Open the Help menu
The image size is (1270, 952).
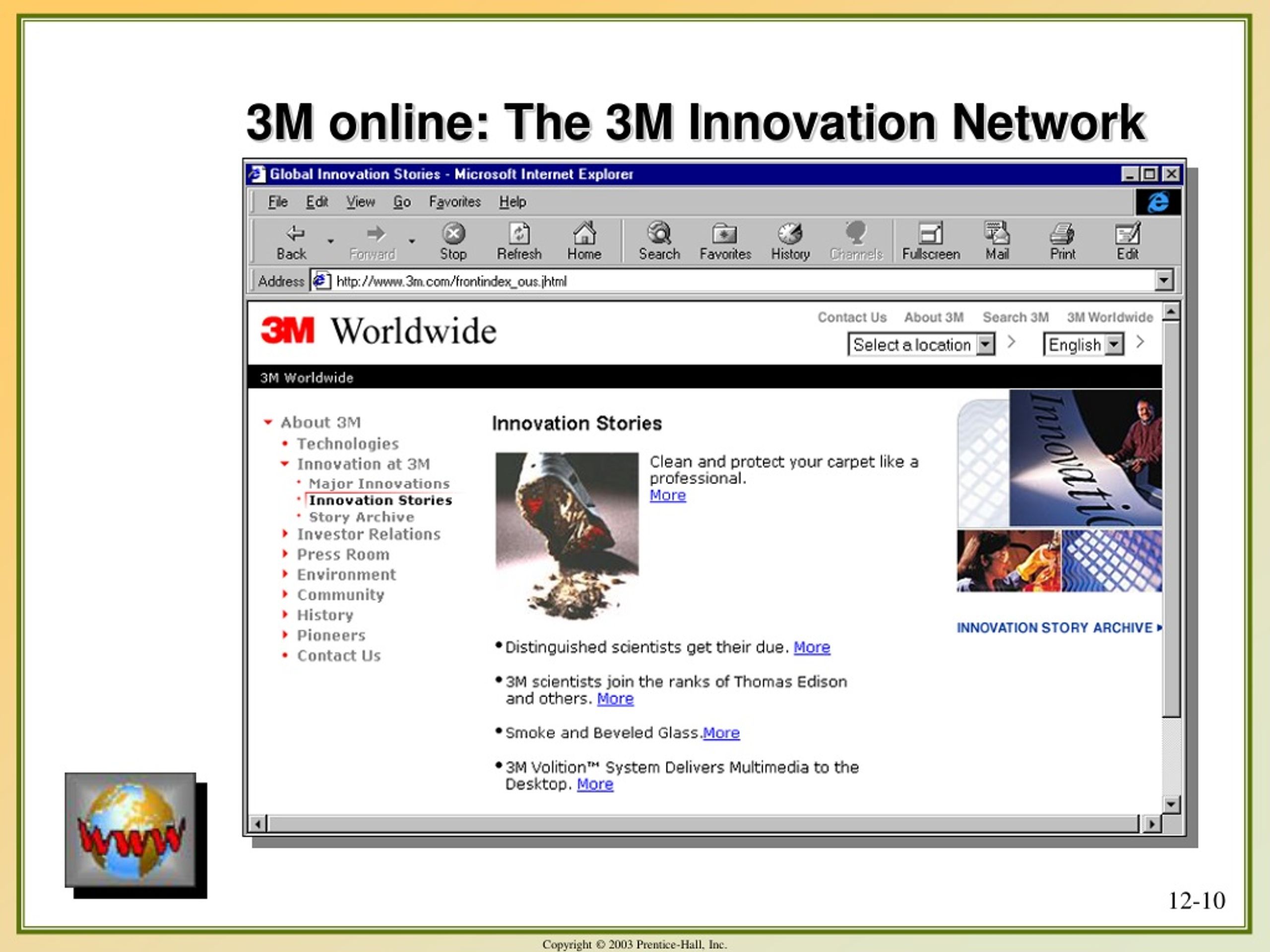512,202
